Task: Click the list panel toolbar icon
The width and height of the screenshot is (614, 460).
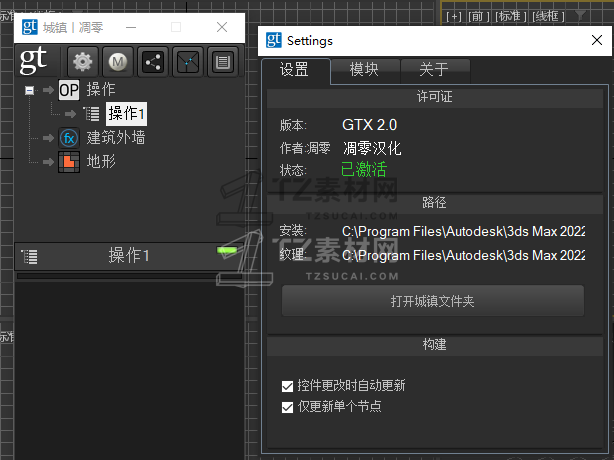Action: [x=223, y=61]
